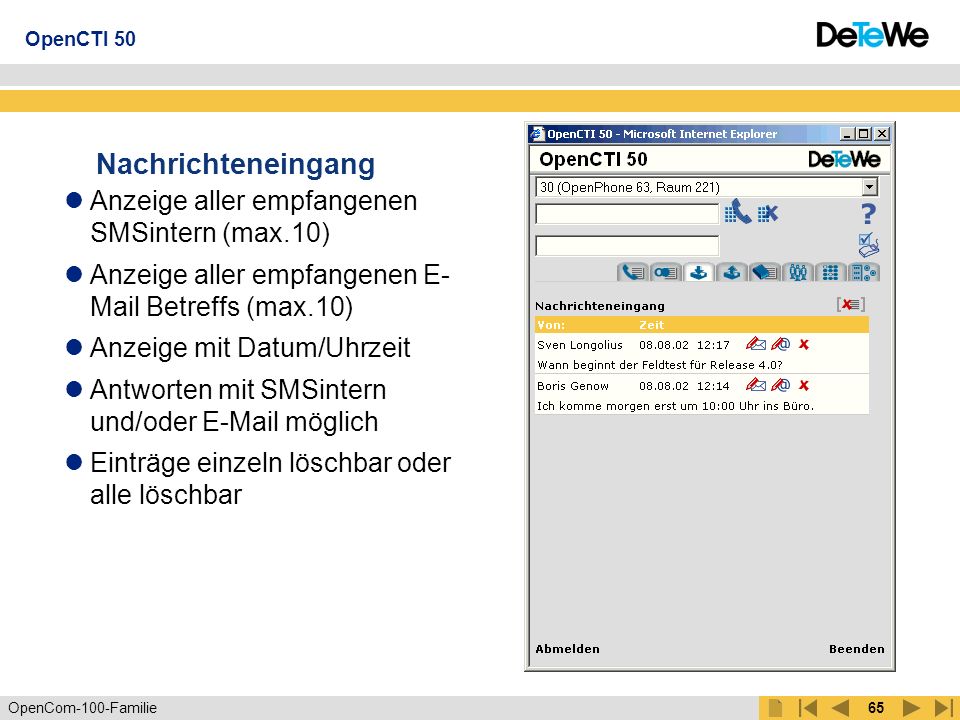Open the system configuration tab at far right
Image resolution: width=960 pixels, height=720 pixels.
point(864,272)
